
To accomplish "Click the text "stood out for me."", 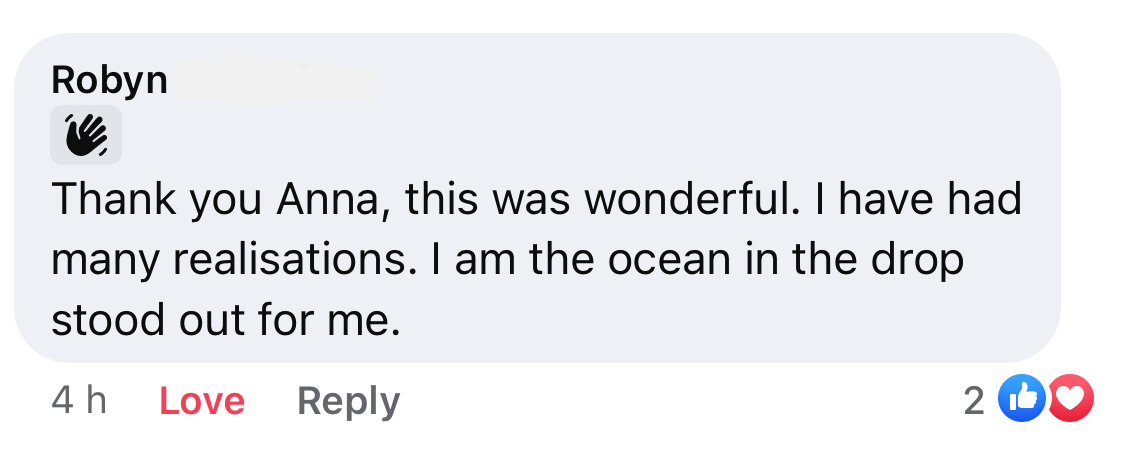I will (225, 320).
